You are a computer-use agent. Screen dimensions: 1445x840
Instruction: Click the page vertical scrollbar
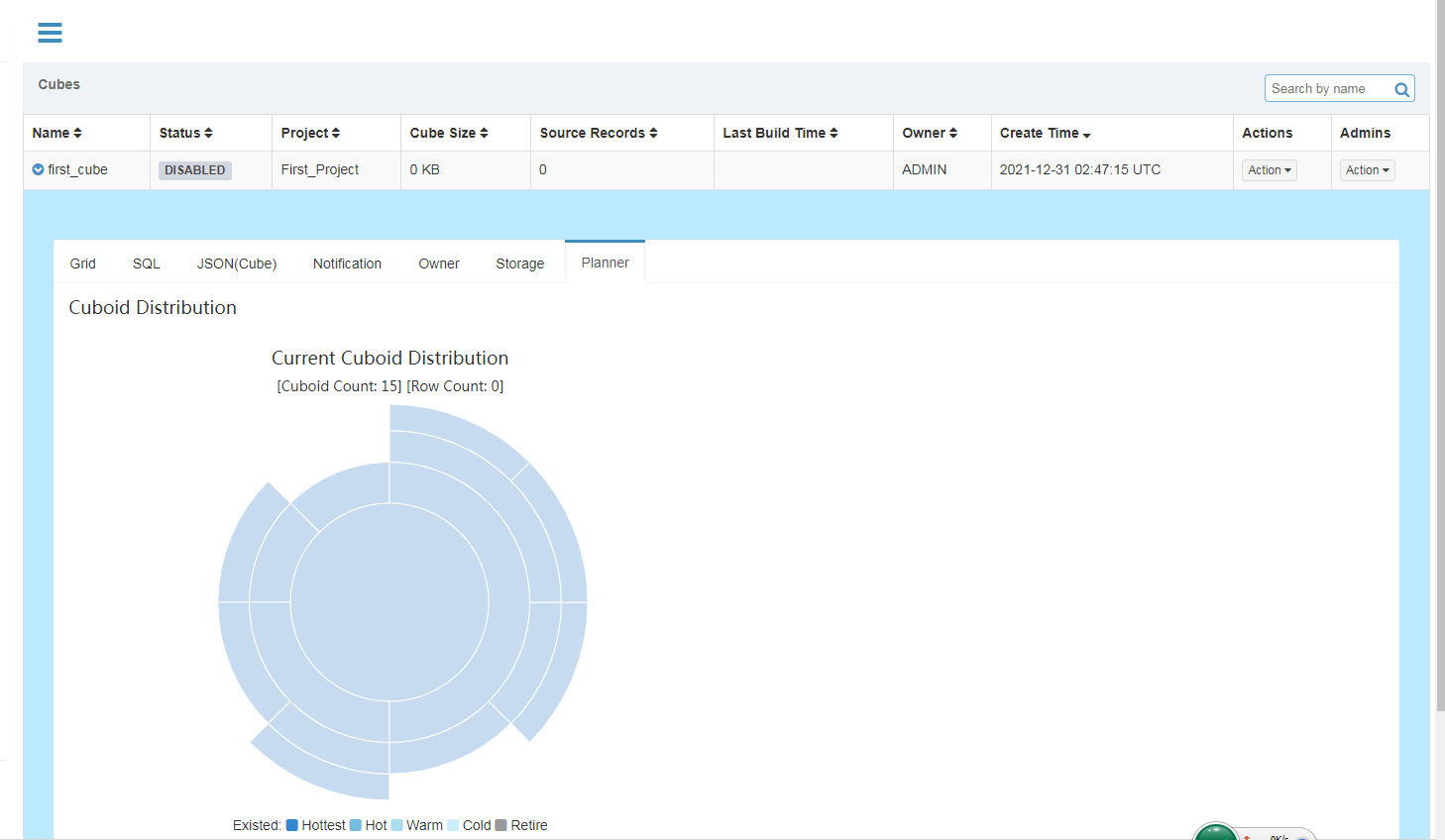coord(1440,355)
